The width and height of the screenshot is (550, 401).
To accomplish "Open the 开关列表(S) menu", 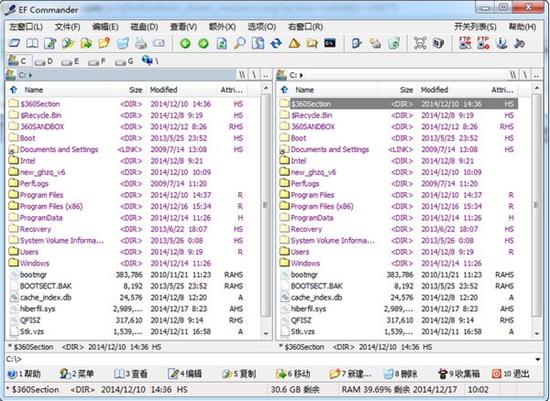I will tap(475, 27).
